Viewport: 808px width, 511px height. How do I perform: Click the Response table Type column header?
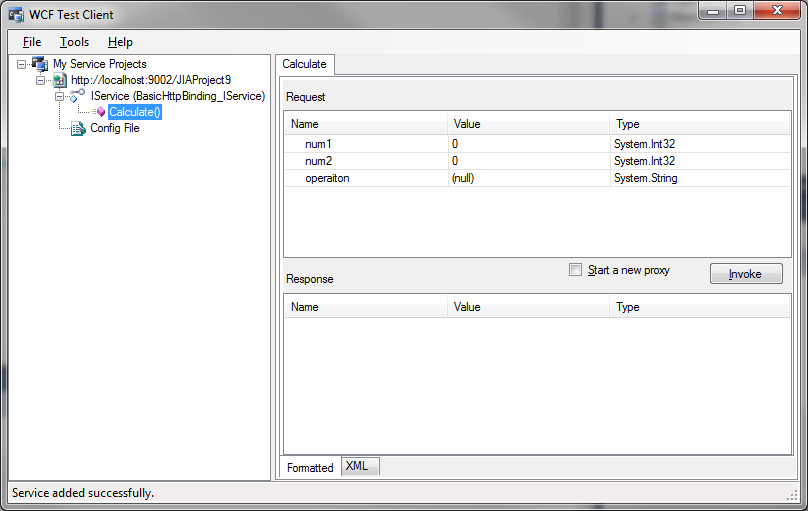(x=700, y=306)
